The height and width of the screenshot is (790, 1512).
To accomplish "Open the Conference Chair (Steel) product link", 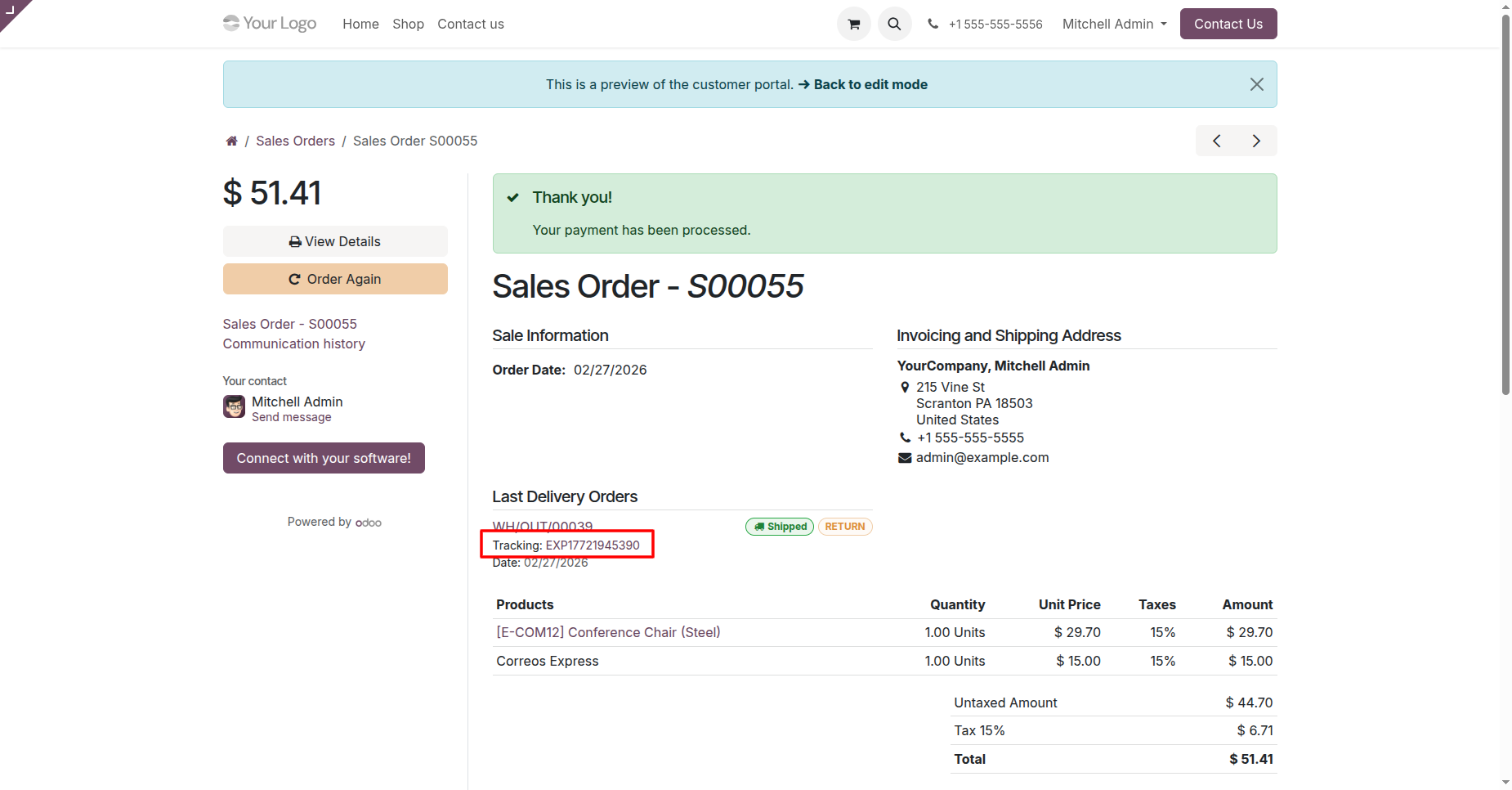I will [x=608, y=632].
